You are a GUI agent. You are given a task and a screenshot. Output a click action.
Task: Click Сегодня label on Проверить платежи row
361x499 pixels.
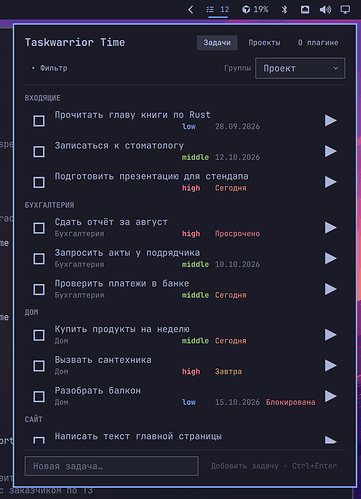[231, 295]
